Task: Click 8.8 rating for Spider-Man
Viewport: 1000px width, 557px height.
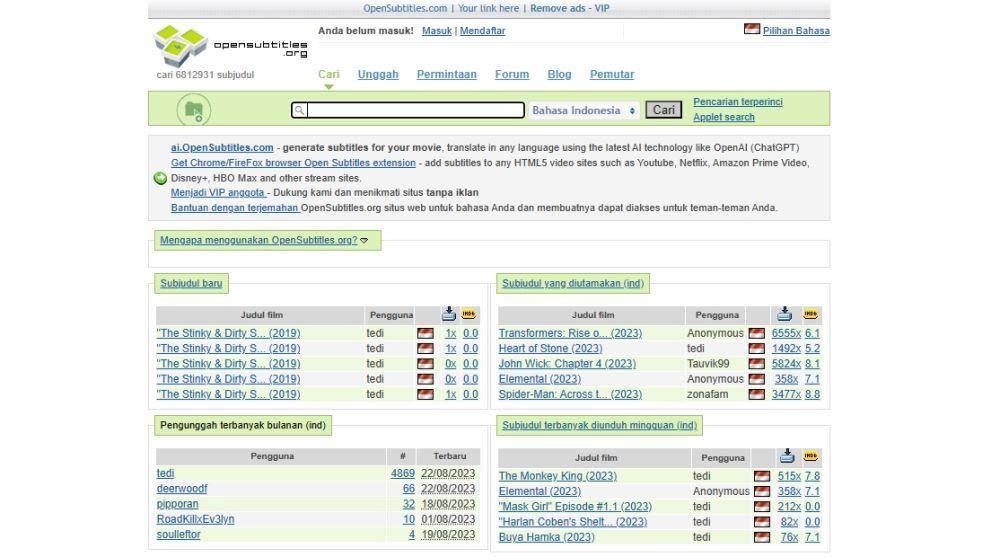Action: pos(812,394)
